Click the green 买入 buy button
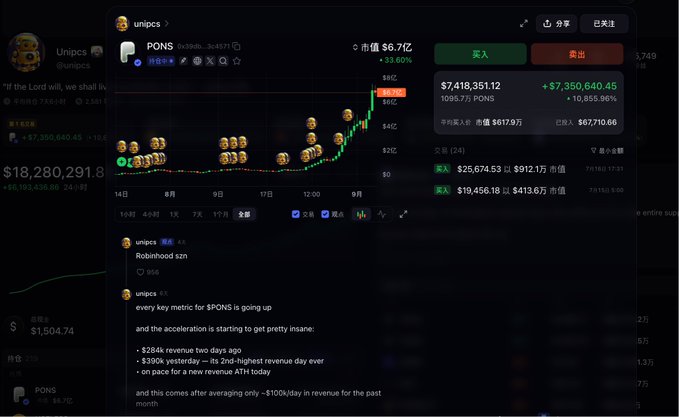 (x=480, y=54)
